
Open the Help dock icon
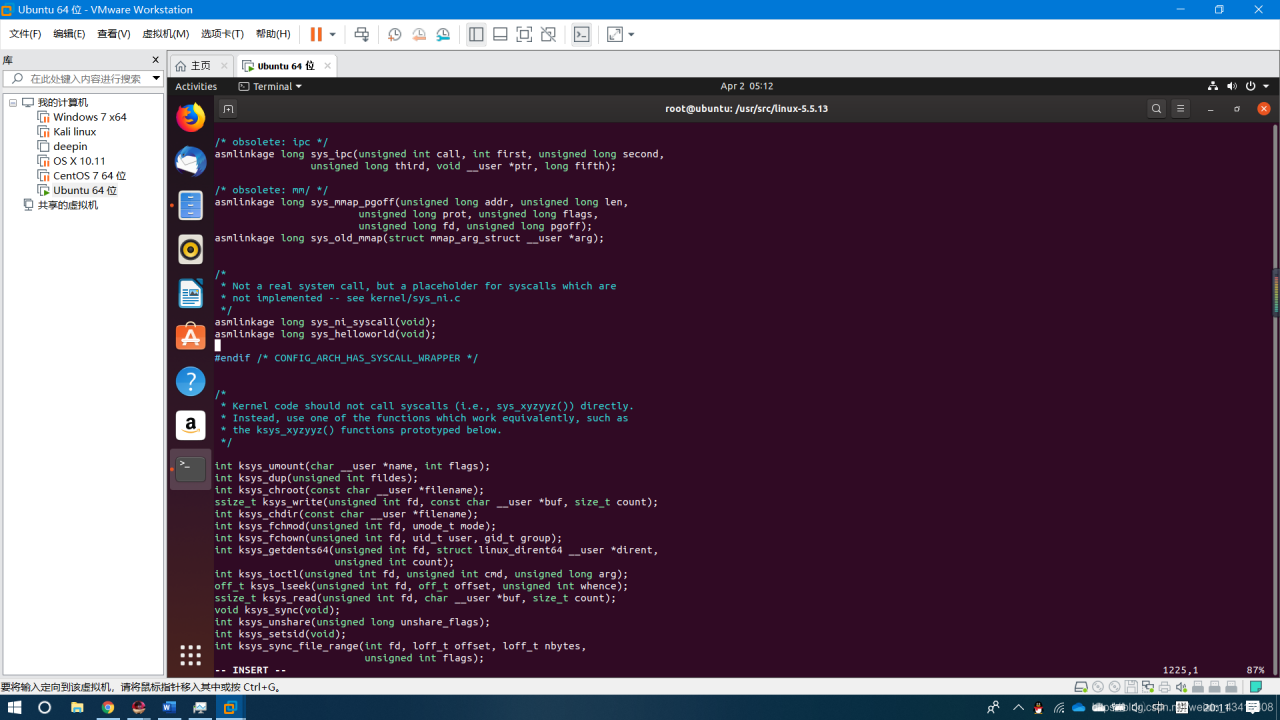click(190, 381)
